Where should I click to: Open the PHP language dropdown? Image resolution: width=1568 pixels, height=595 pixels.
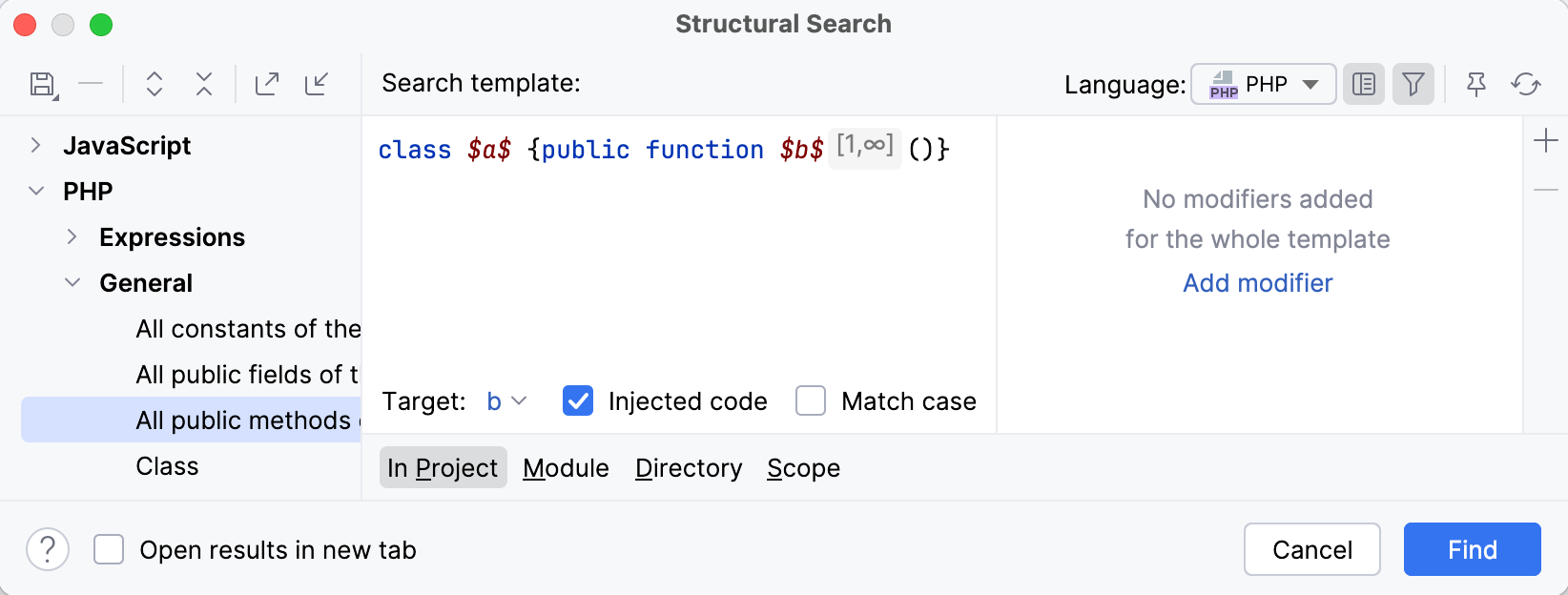coord(1263,84)
